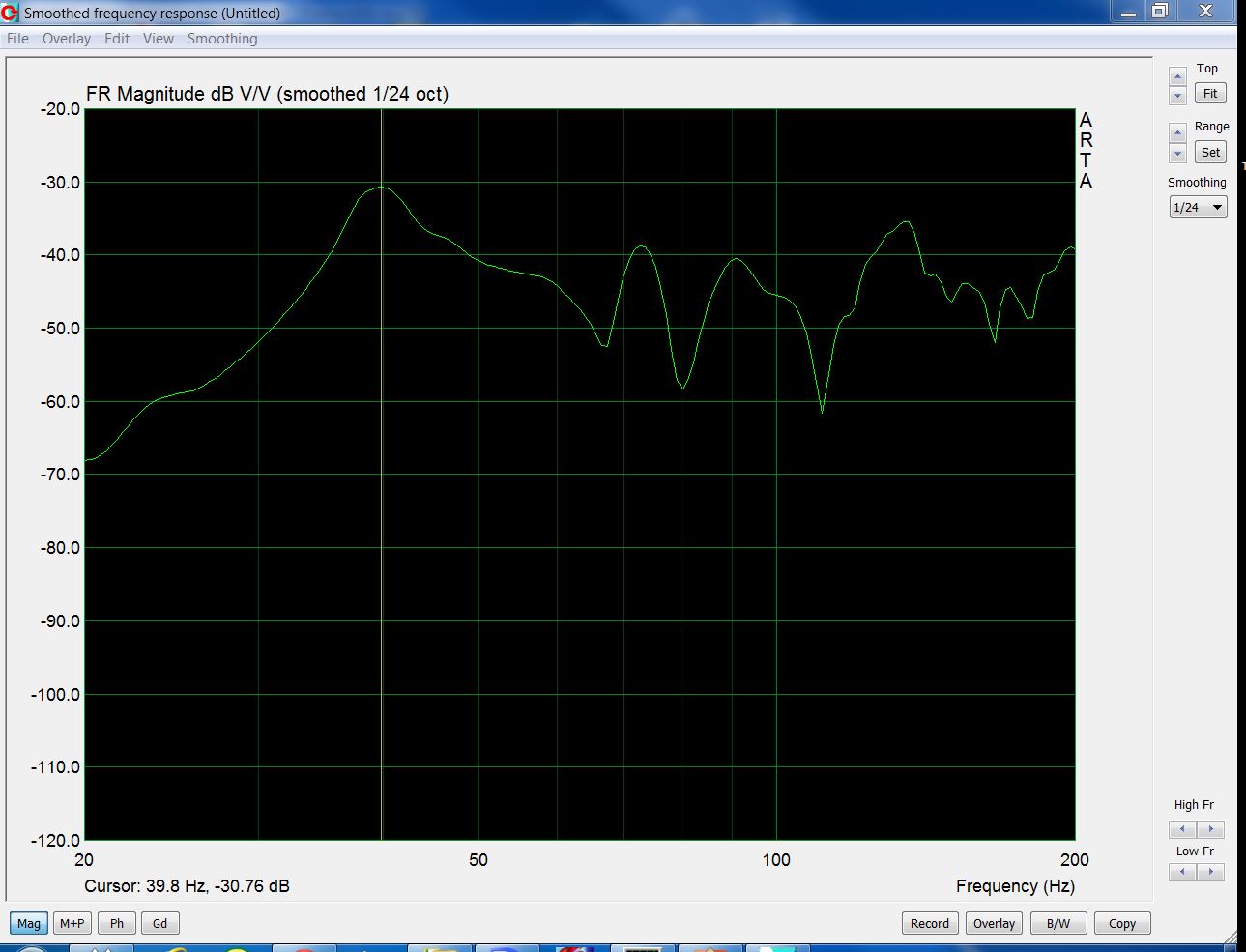
Task: Click the Record button
Action: [930, 923]
